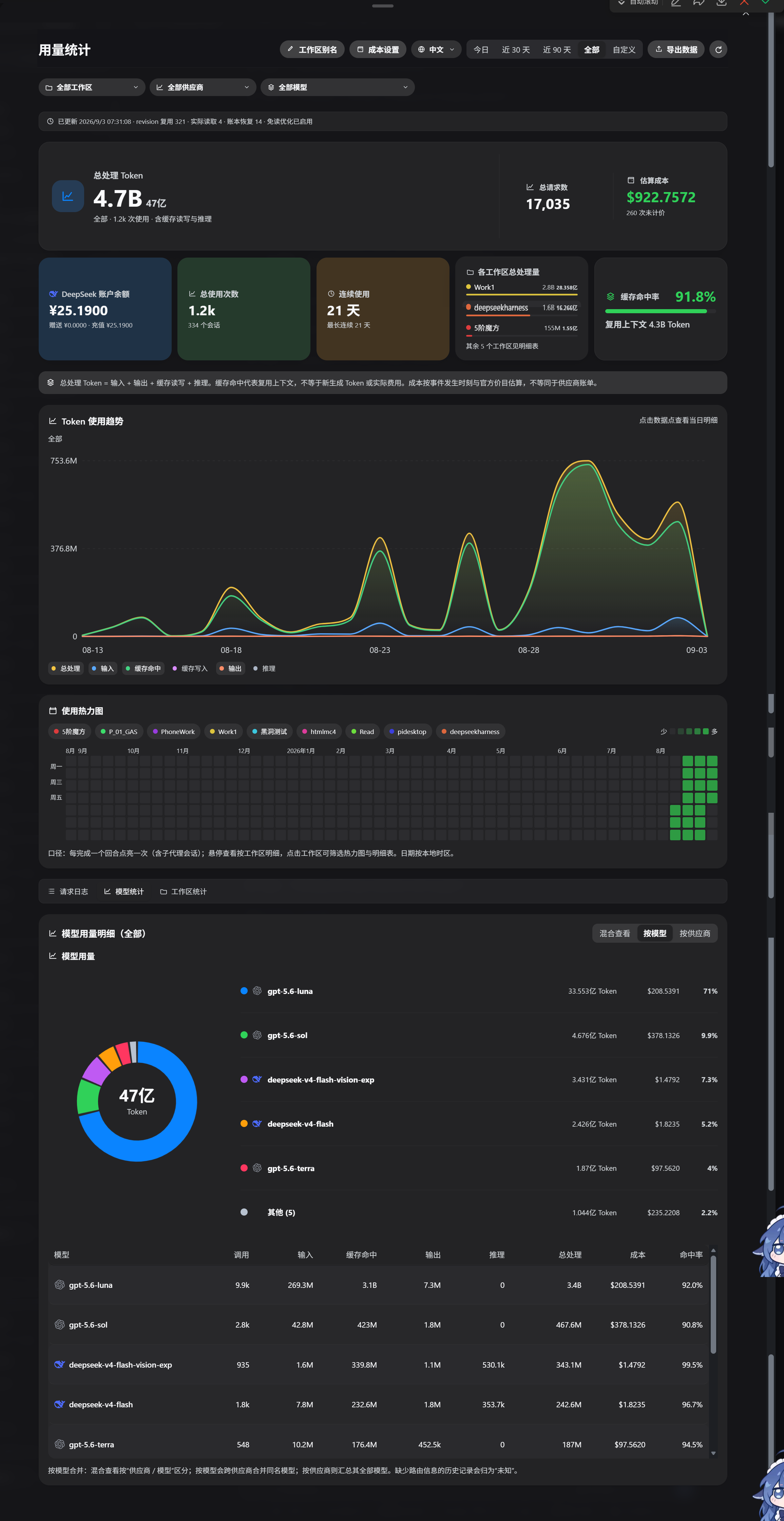784x1521 pixels.
Task: Click the $378.1326 cost cell in the model table
Action: click(x=628, y=1325)
